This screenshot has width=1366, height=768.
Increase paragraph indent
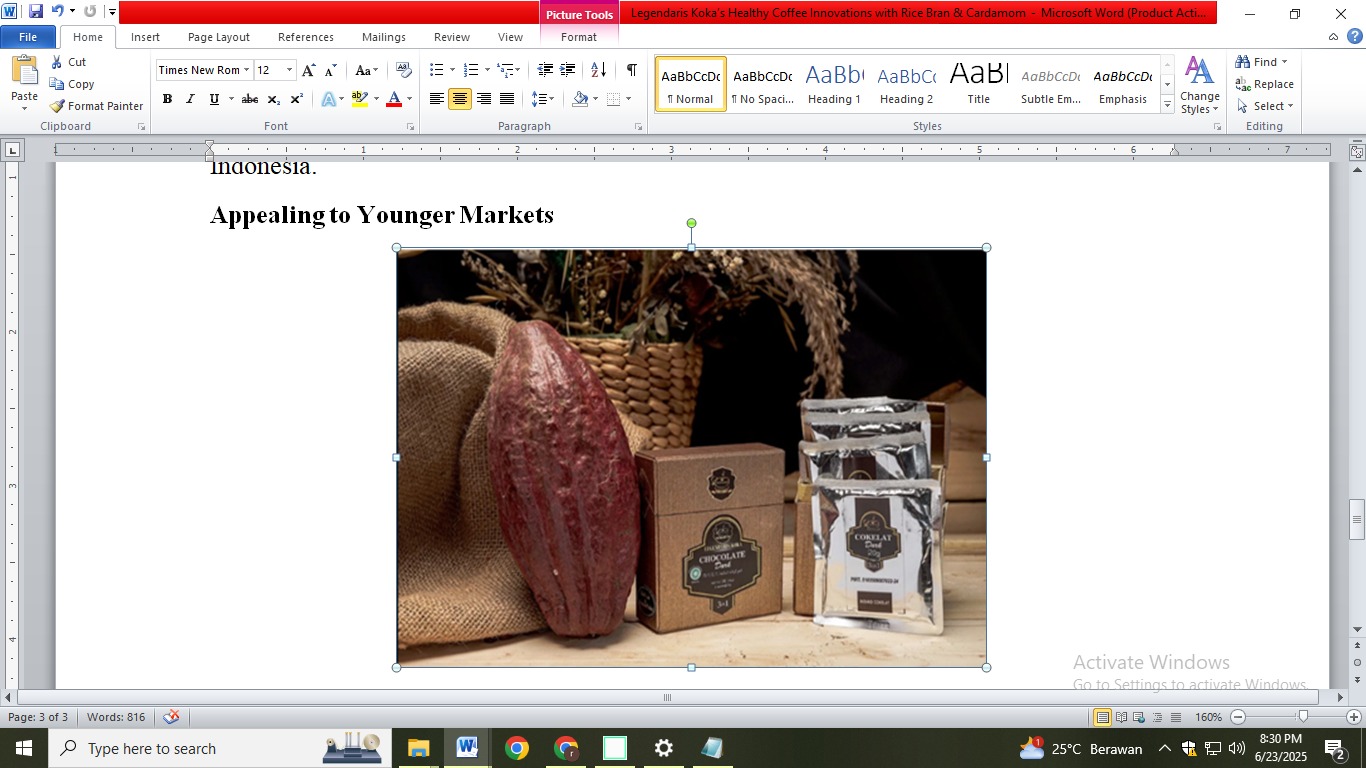coord(568,70)
